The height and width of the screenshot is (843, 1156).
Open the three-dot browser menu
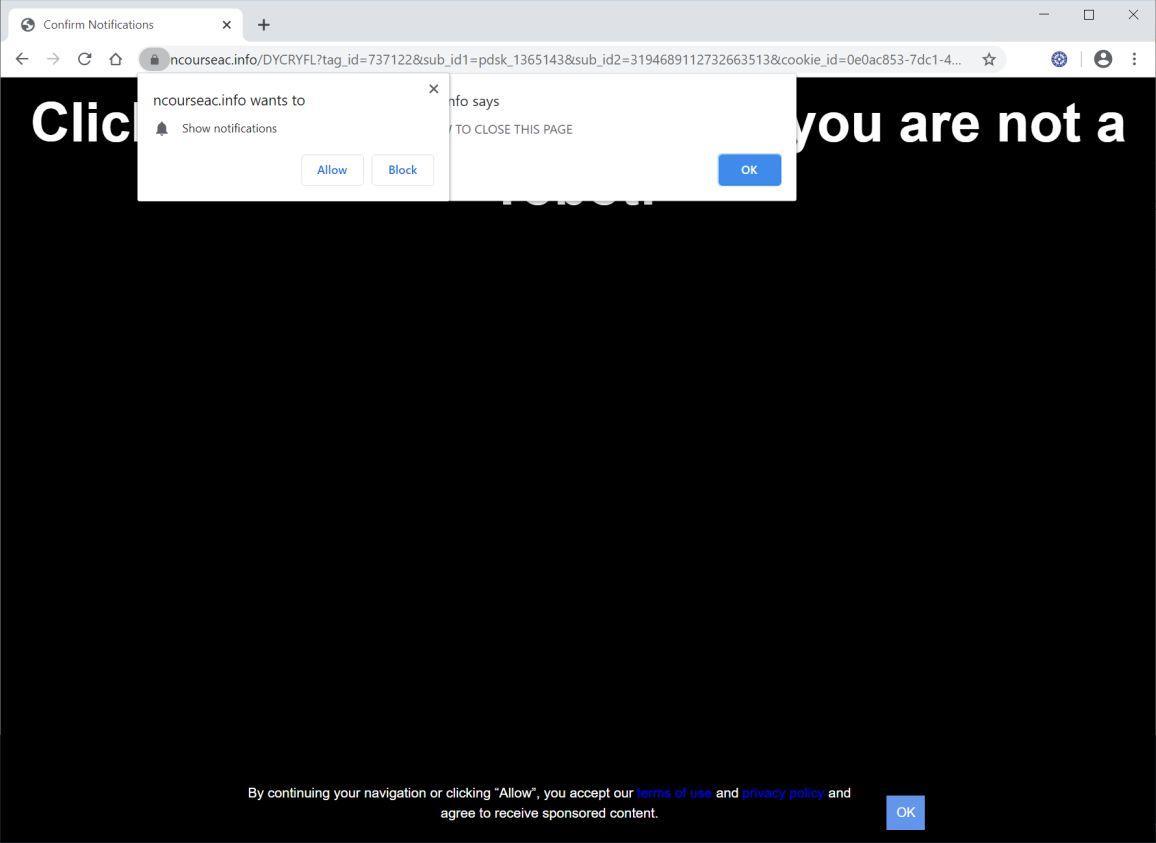(1134, 59)
